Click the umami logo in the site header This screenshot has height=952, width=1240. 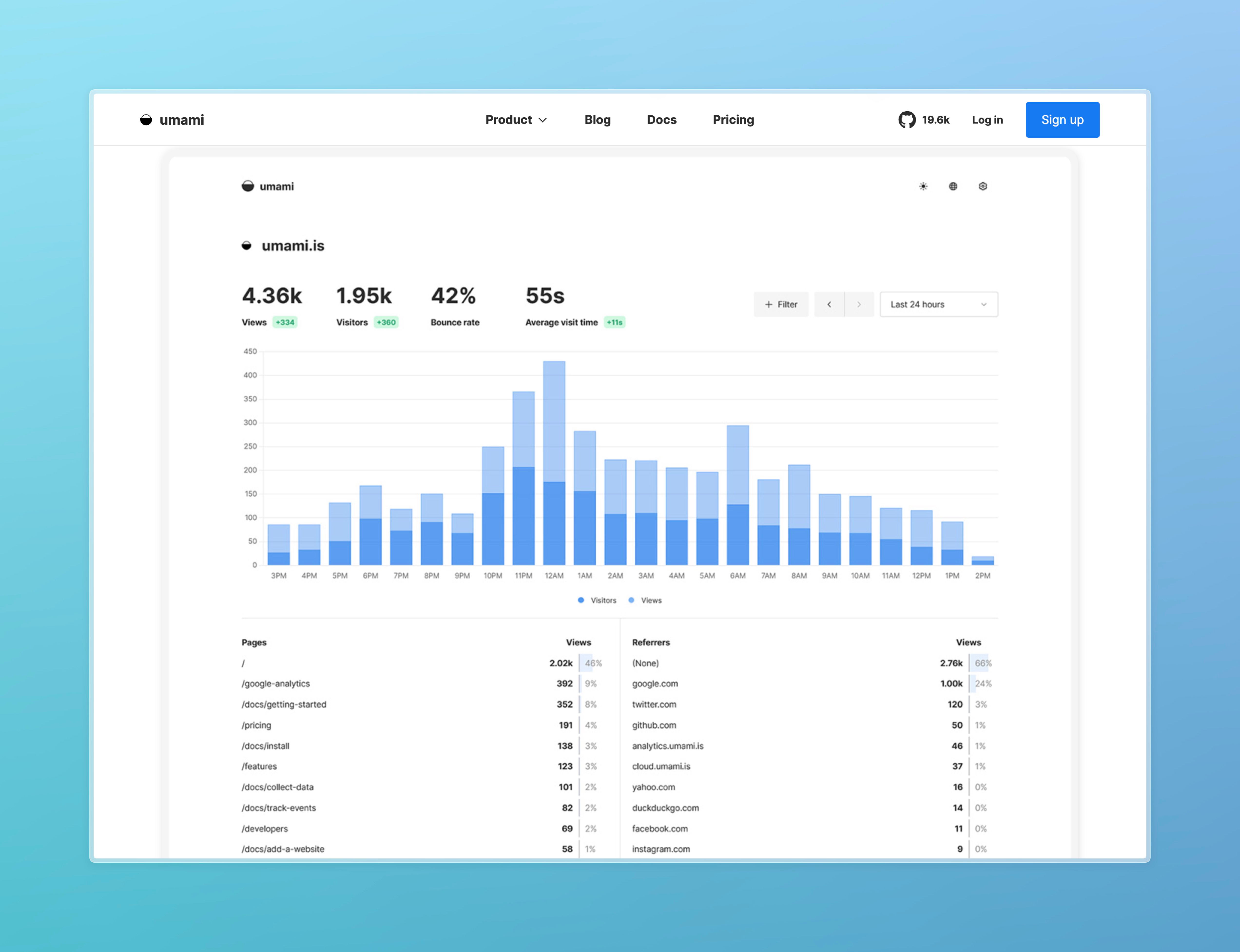pyautogui.click(x=172, y=120)
